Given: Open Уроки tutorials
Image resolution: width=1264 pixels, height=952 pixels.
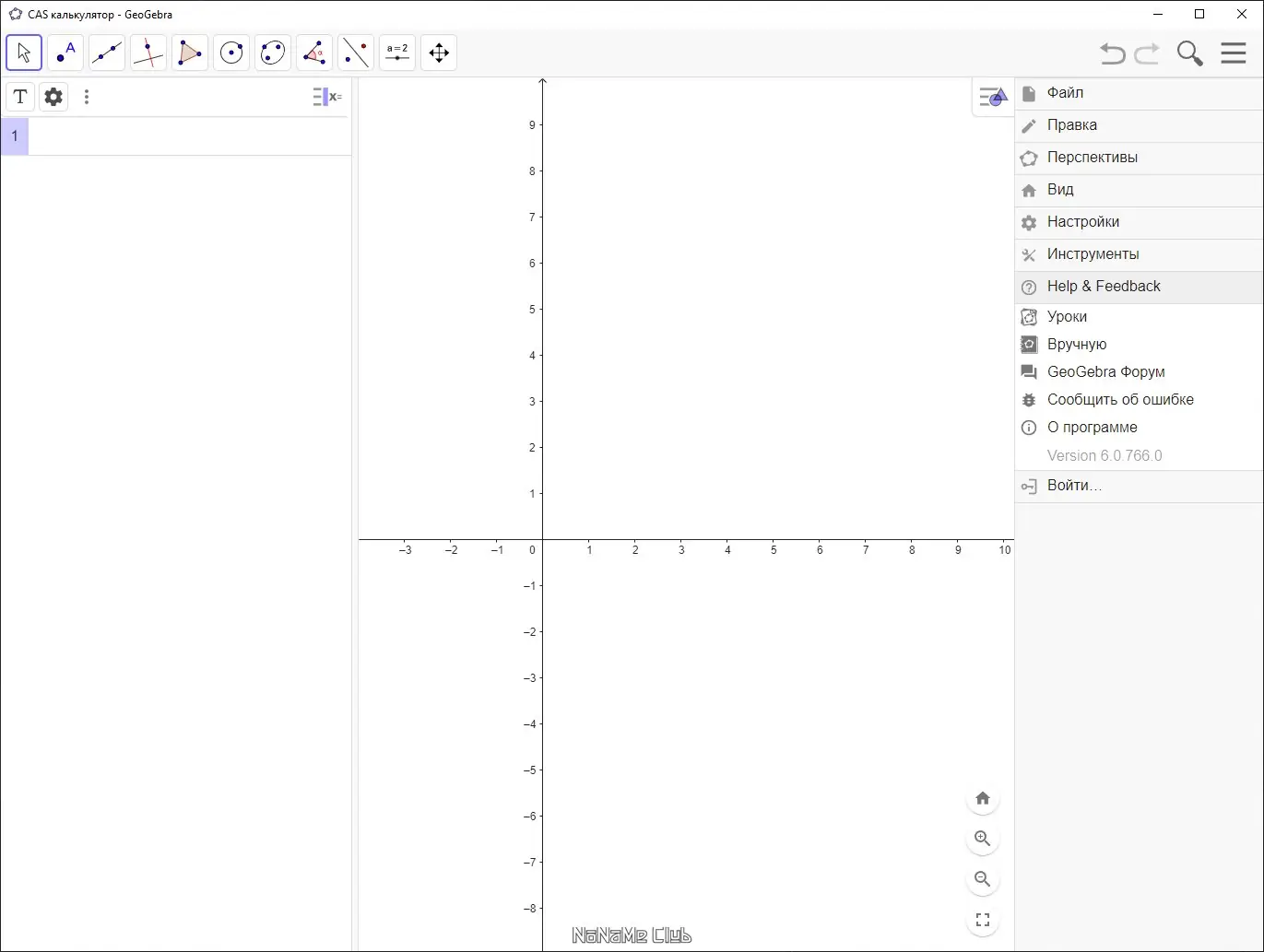Looking at the screenshot, I should point(1140,317).
